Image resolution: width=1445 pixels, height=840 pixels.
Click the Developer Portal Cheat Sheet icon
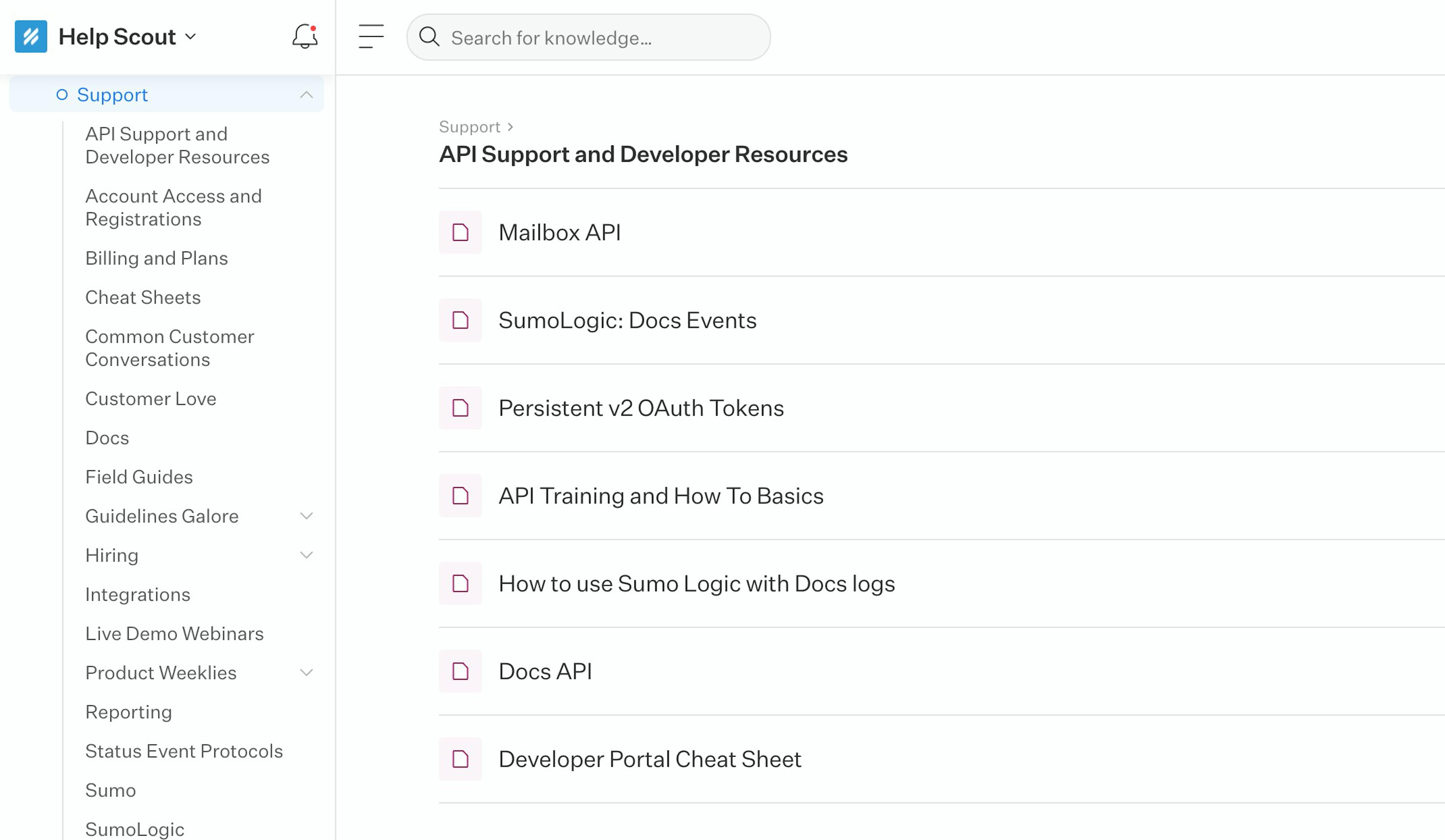click(461, 759)
